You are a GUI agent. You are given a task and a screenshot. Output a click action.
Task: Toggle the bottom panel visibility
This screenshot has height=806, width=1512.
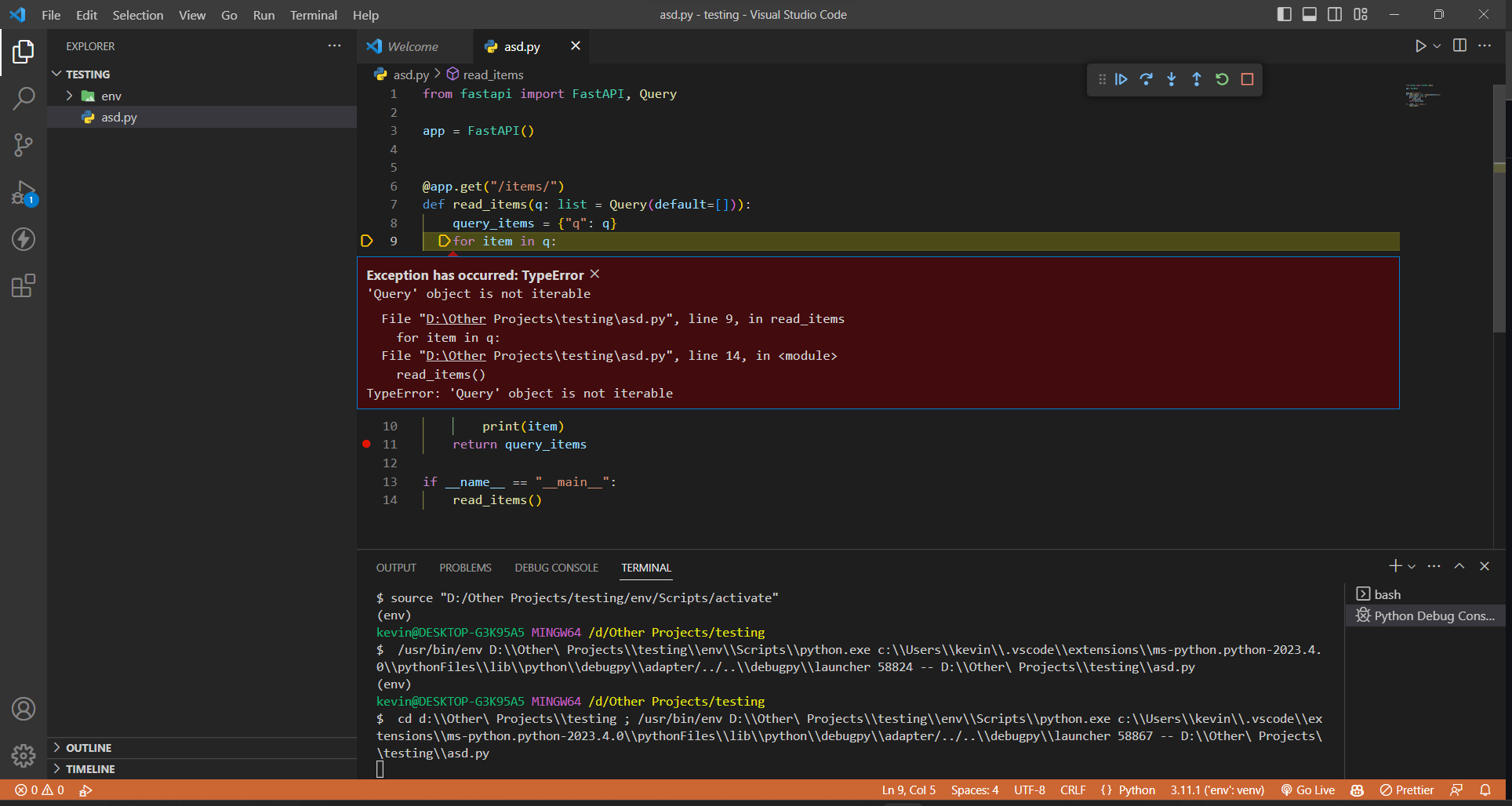[x=1309, y=14]
